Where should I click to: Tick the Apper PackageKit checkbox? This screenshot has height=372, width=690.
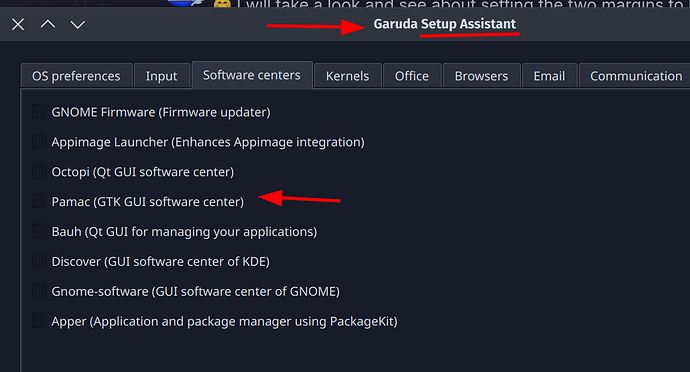pos(39,321)
